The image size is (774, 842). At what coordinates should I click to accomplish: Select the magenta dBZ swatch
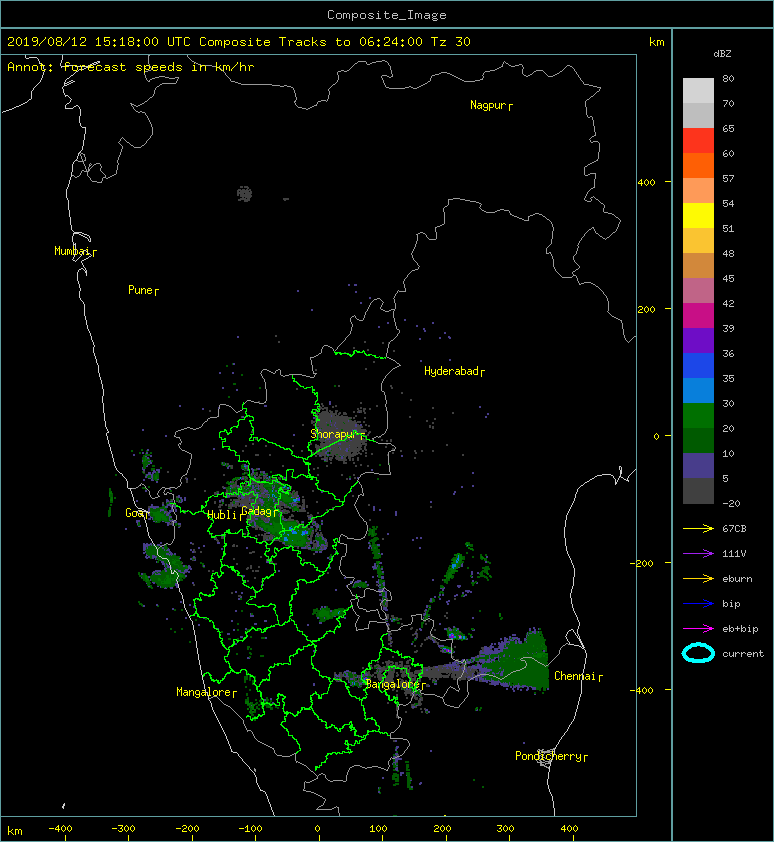click(698, 316)
